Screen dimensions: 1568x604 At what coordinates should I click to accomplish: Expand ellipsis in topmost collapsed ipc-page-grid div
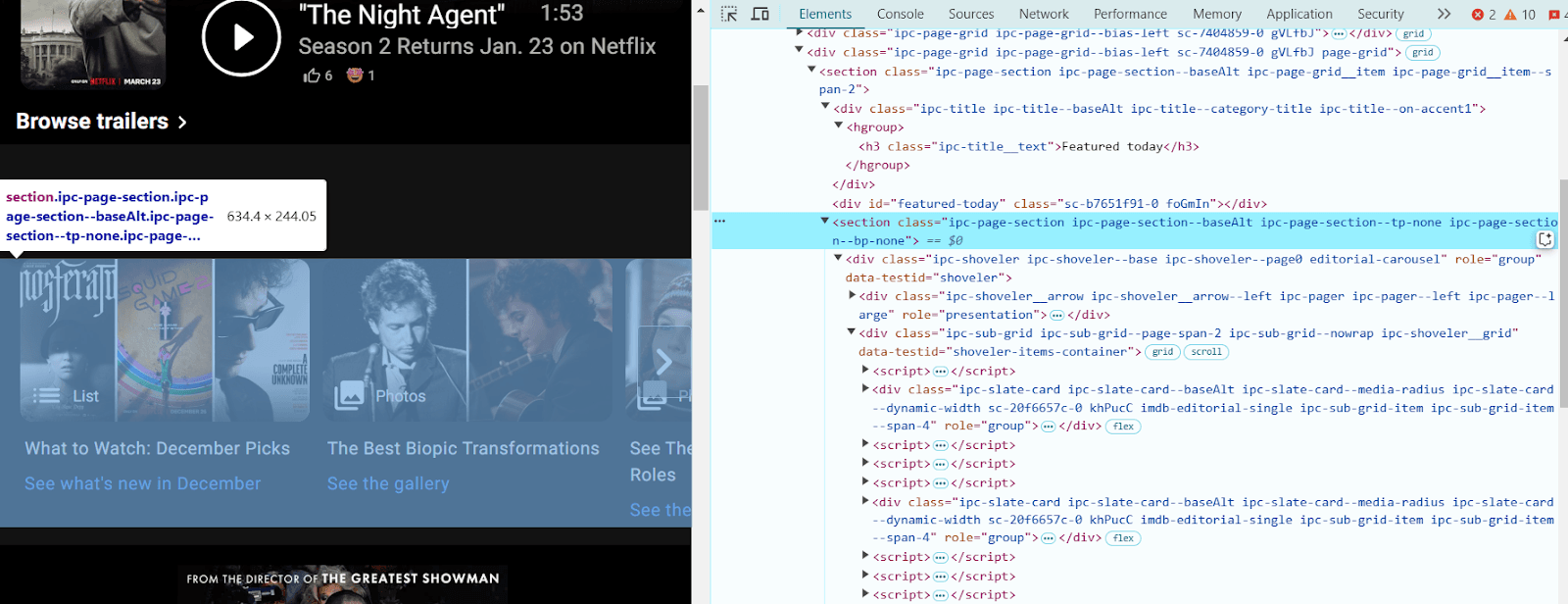tap(1339, 33)
